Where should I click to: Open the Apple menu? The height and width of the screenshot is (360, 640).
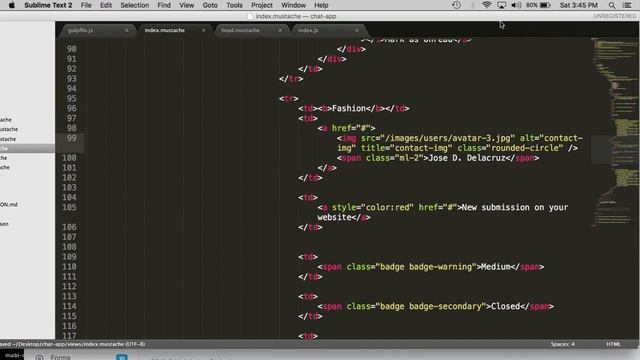click(11, 5)
